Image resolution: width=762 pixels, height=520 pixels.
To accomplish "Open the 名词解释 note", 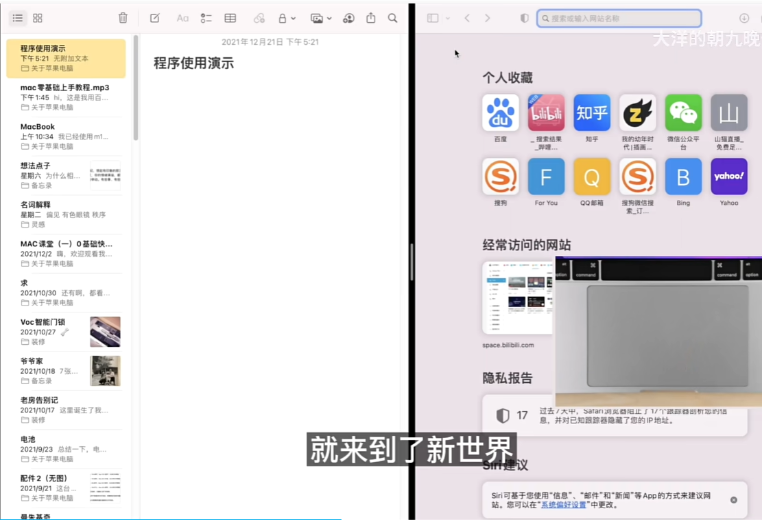I will pos(66,214).
